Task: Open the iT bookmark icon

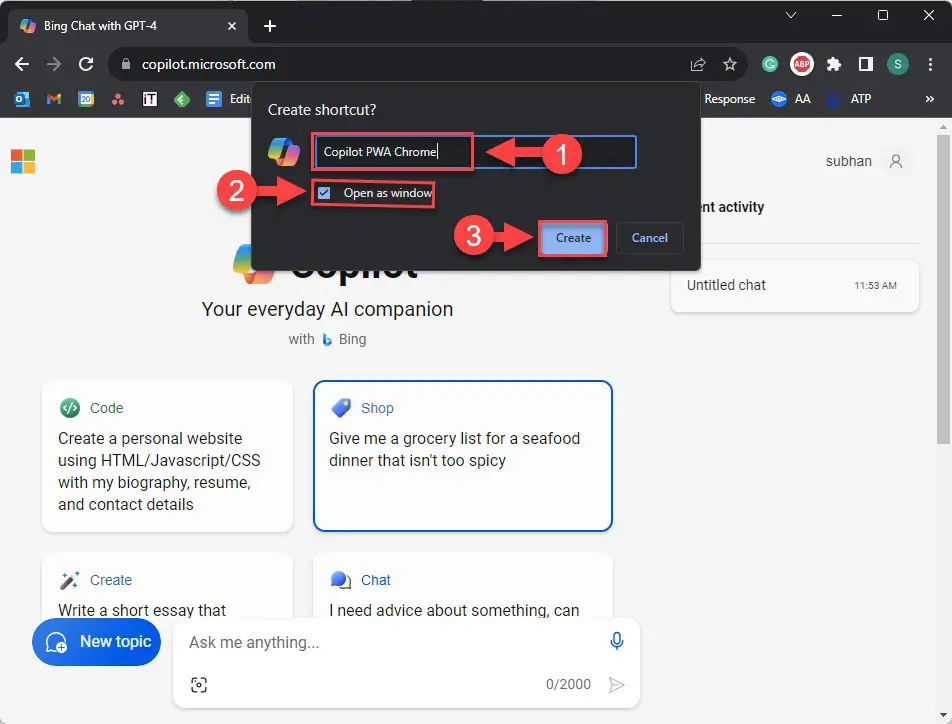Action: [149, 99]
